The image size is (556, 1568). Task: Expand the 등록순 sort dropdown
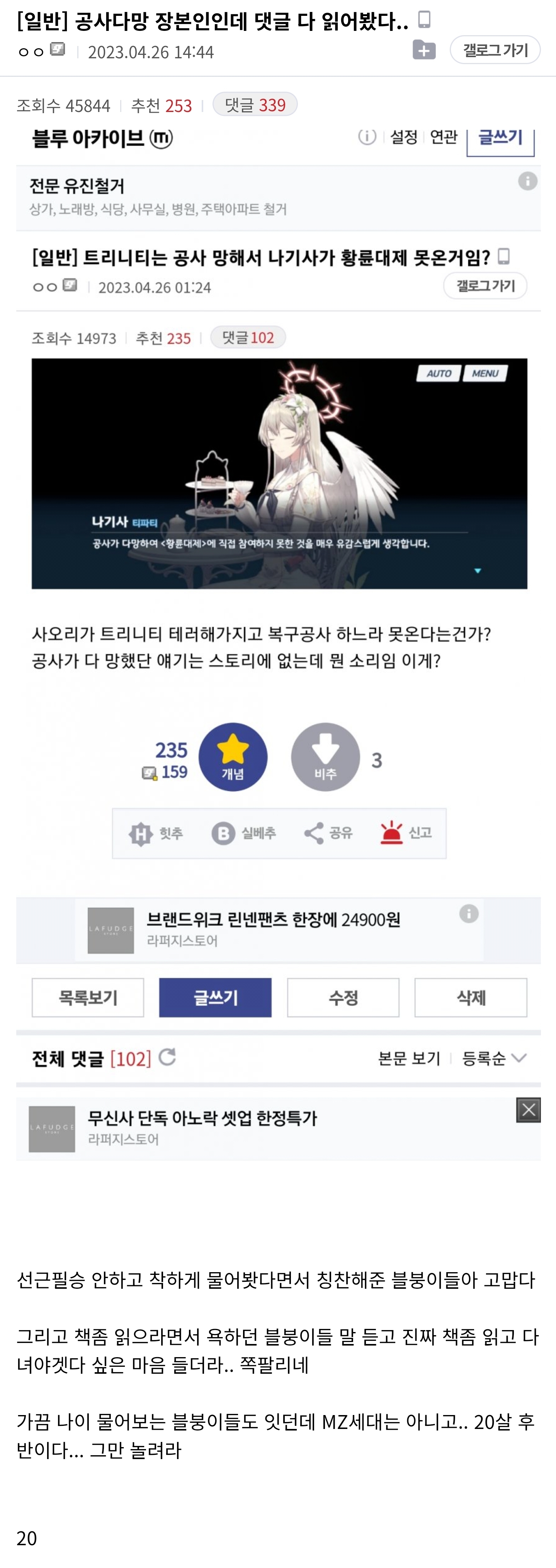pyautogui.click(x=494, y=1059)
